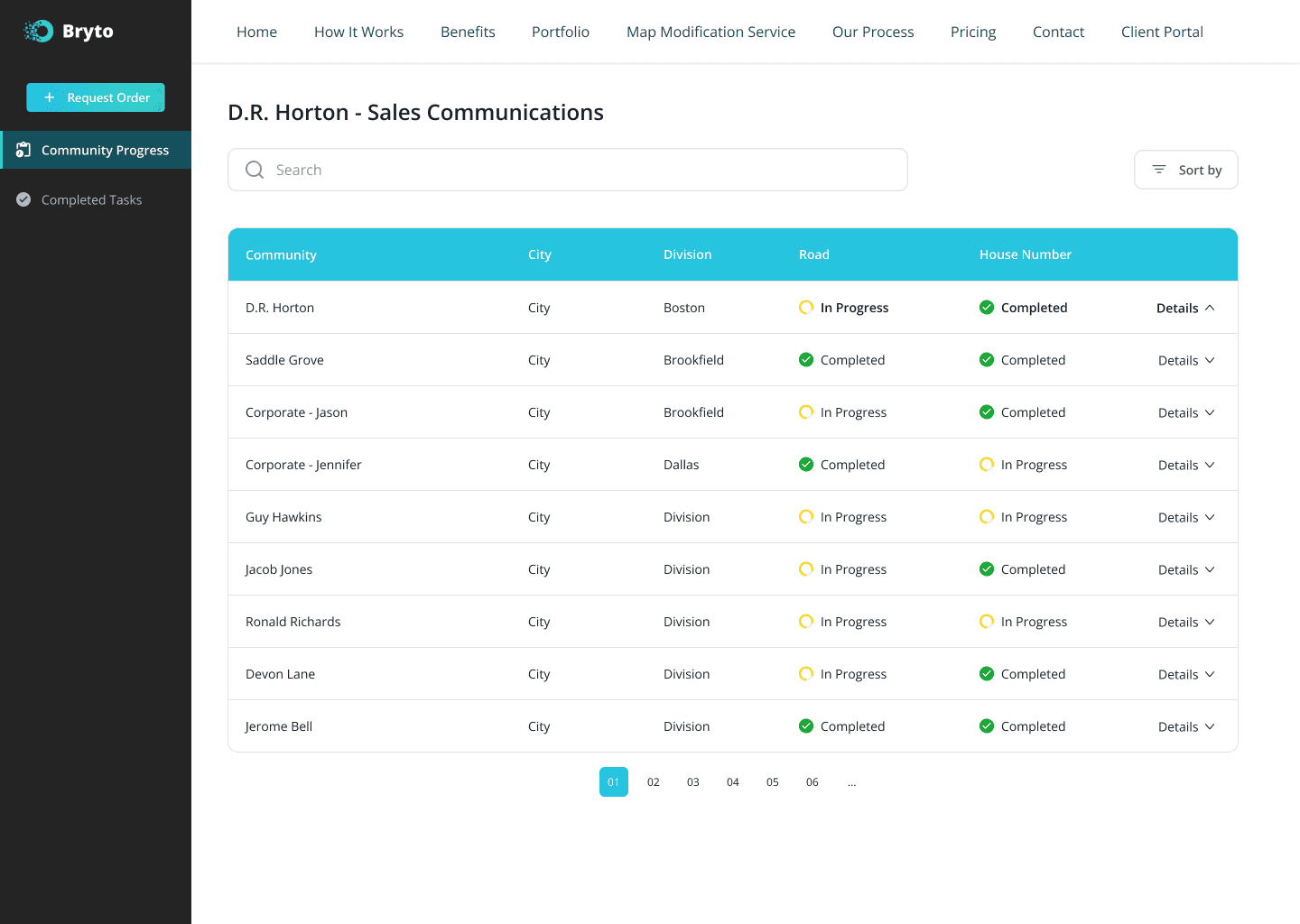Open the Pricing page
Image resolution: width=1300 pixels, height=924 pixels.
point(973,32)
